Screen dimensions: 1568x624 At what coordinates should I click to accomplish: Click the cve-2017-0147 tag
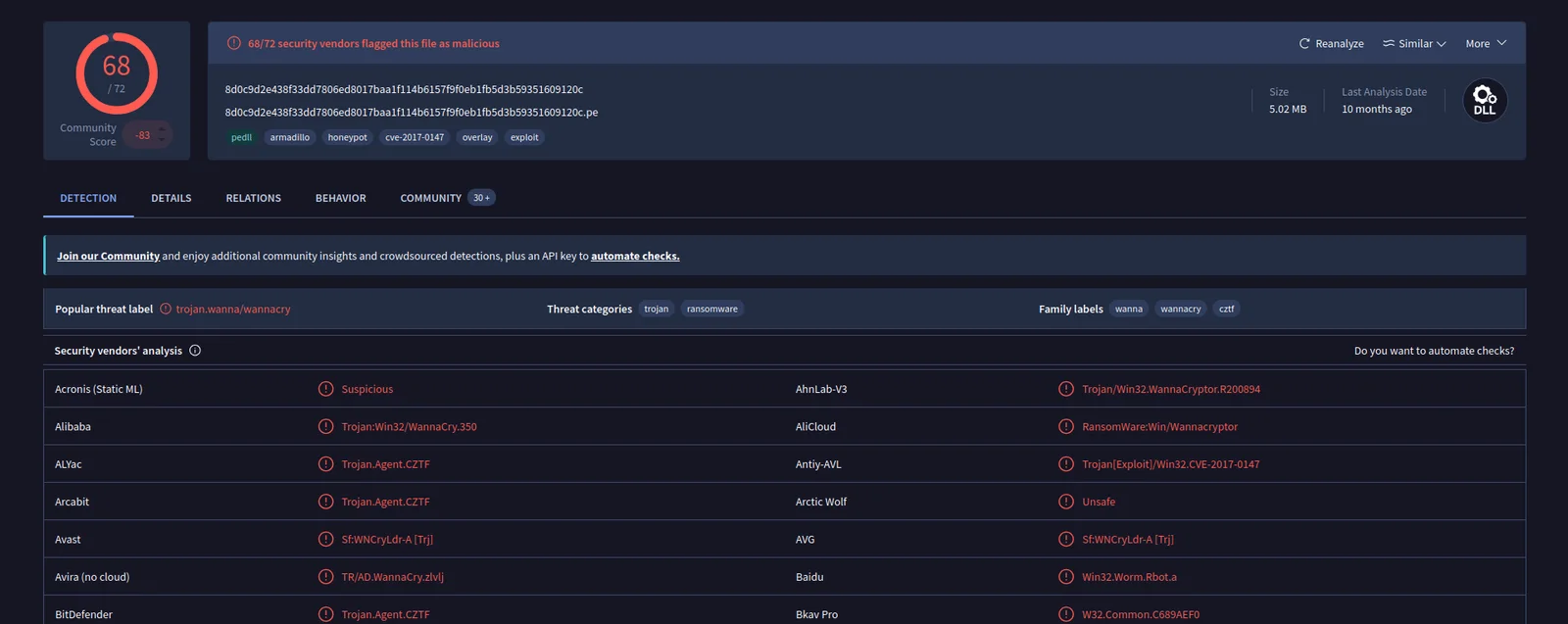coord(415,137)
